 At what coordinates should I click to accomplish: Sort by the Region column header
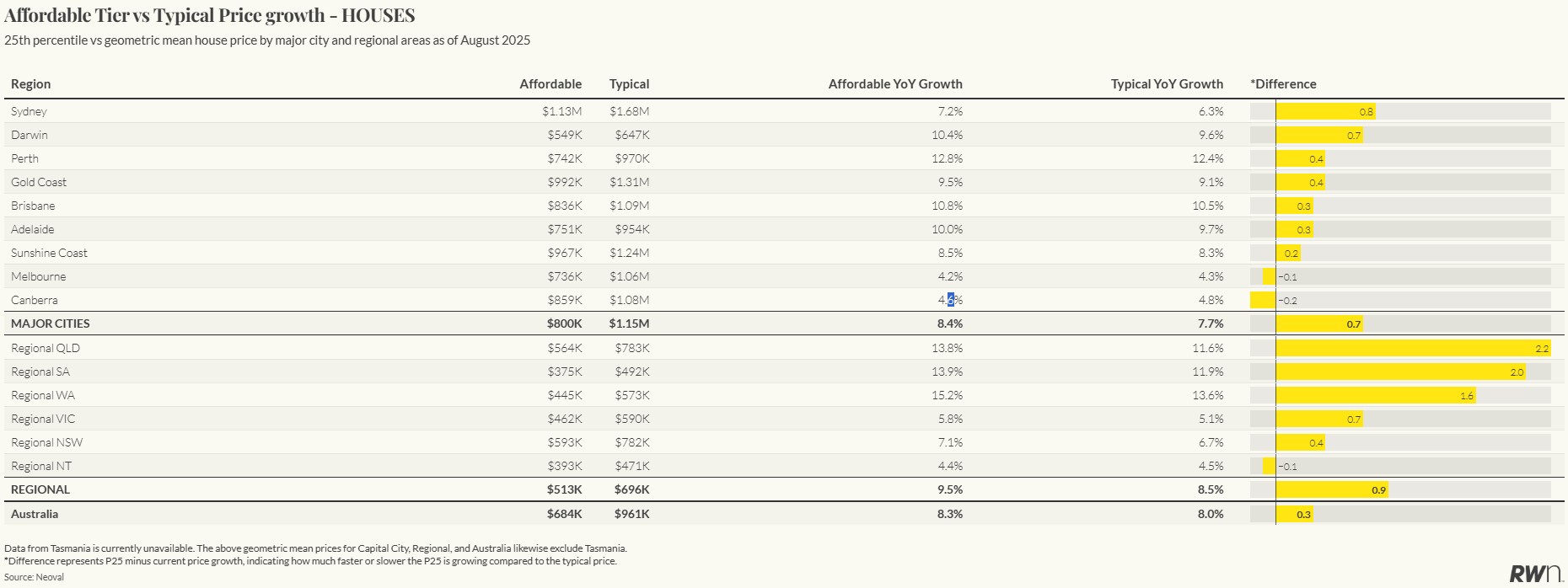[31, 84]
